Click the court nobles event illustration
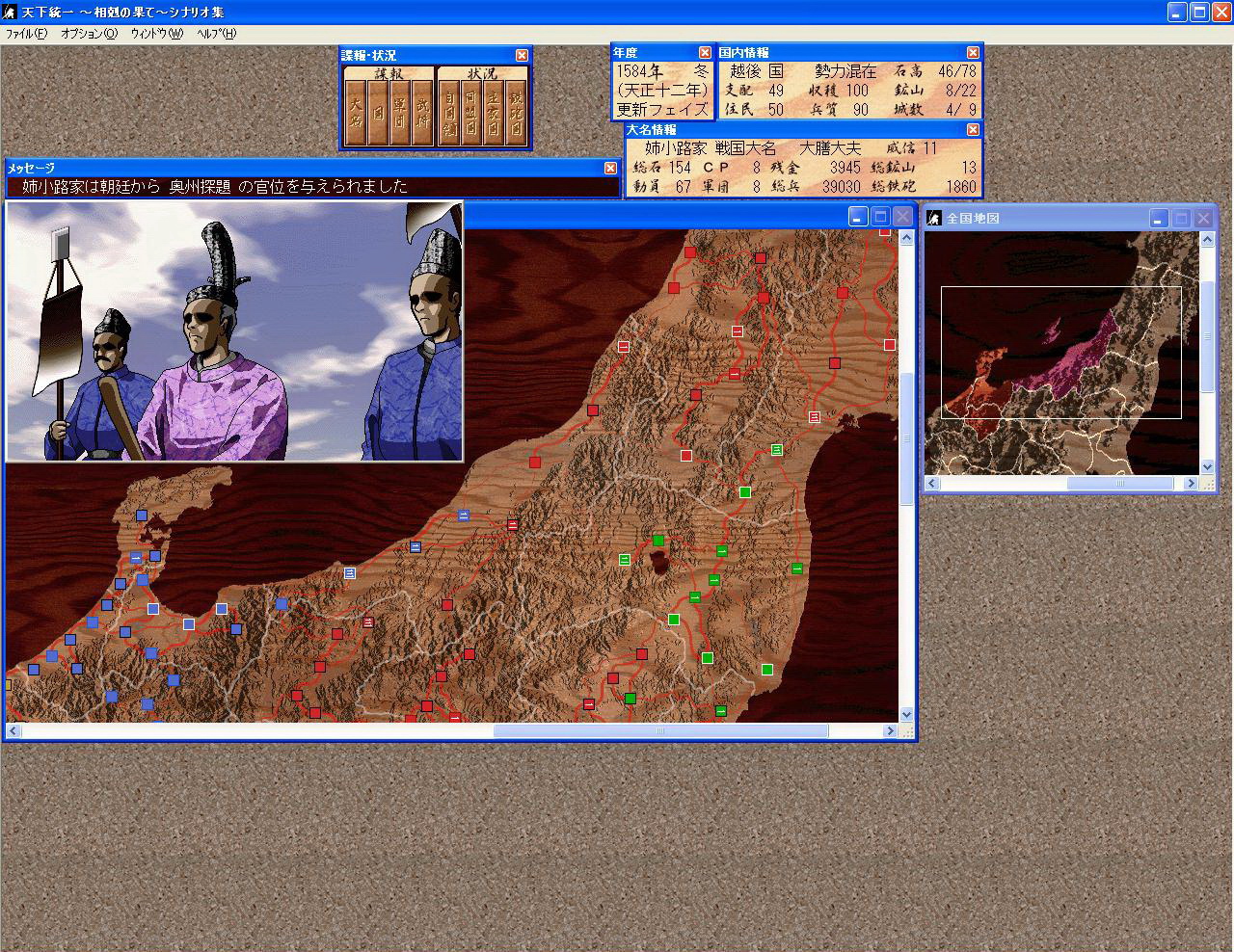 pyautogui.click(x=234, y=331)
